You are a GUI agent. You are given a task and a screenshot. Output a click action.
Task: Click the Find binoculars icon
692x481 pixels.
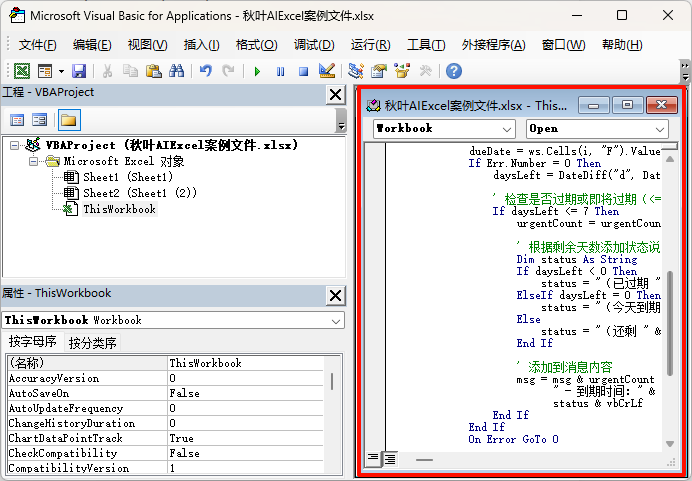click(x=177, y=71)
